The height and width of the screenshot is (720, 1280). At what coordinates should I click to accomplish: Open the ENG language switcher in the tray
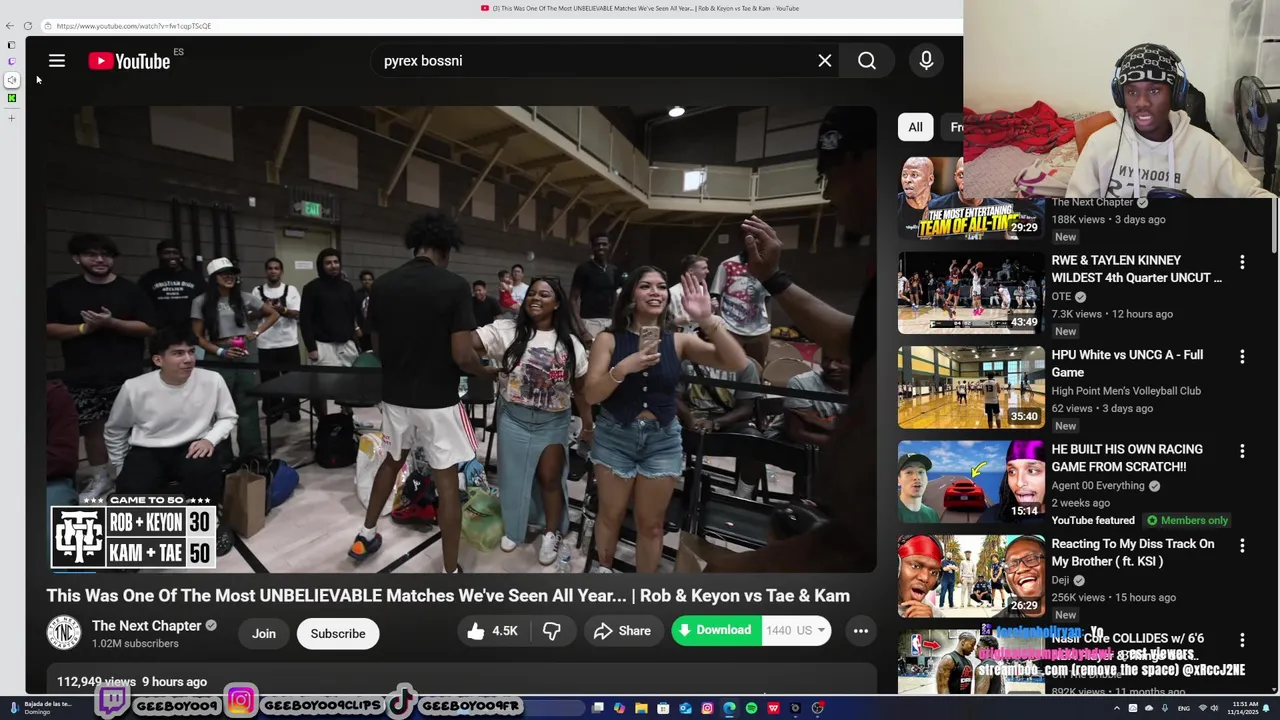coord(1183,708)
